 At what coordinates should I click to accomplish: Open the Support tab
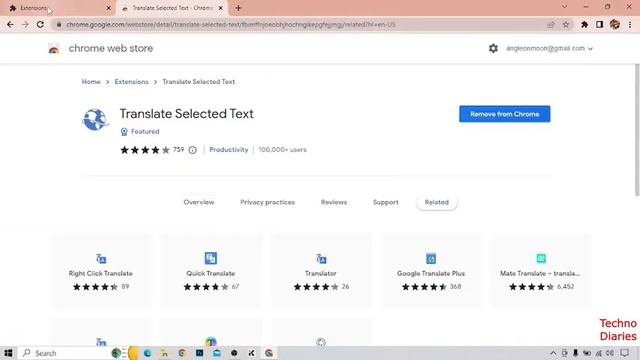point(386,202)
